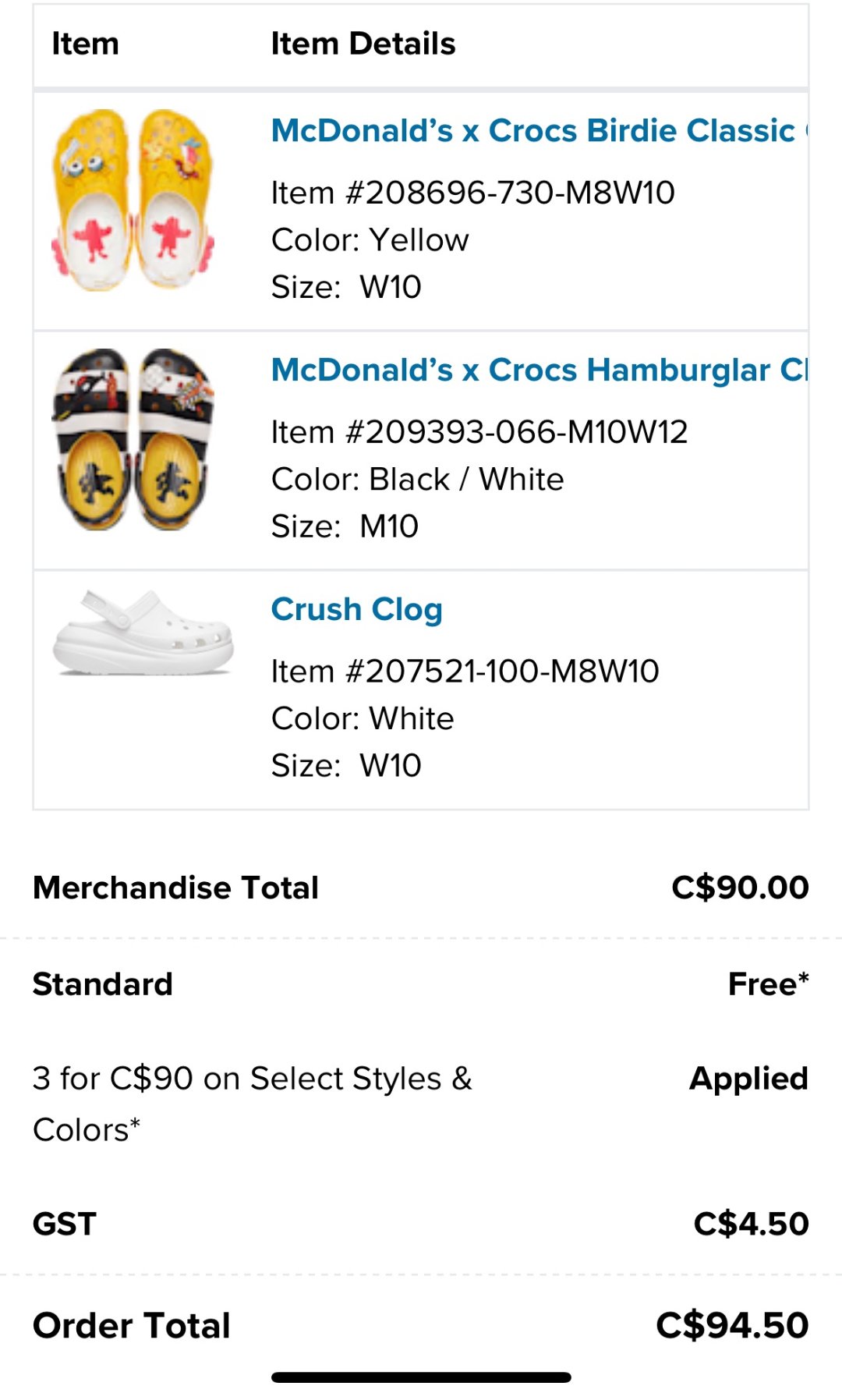This screenshot has height=1400, width=842.
Task: Click item number #207521-100-M8W10
Action: [x=465, y=671]
